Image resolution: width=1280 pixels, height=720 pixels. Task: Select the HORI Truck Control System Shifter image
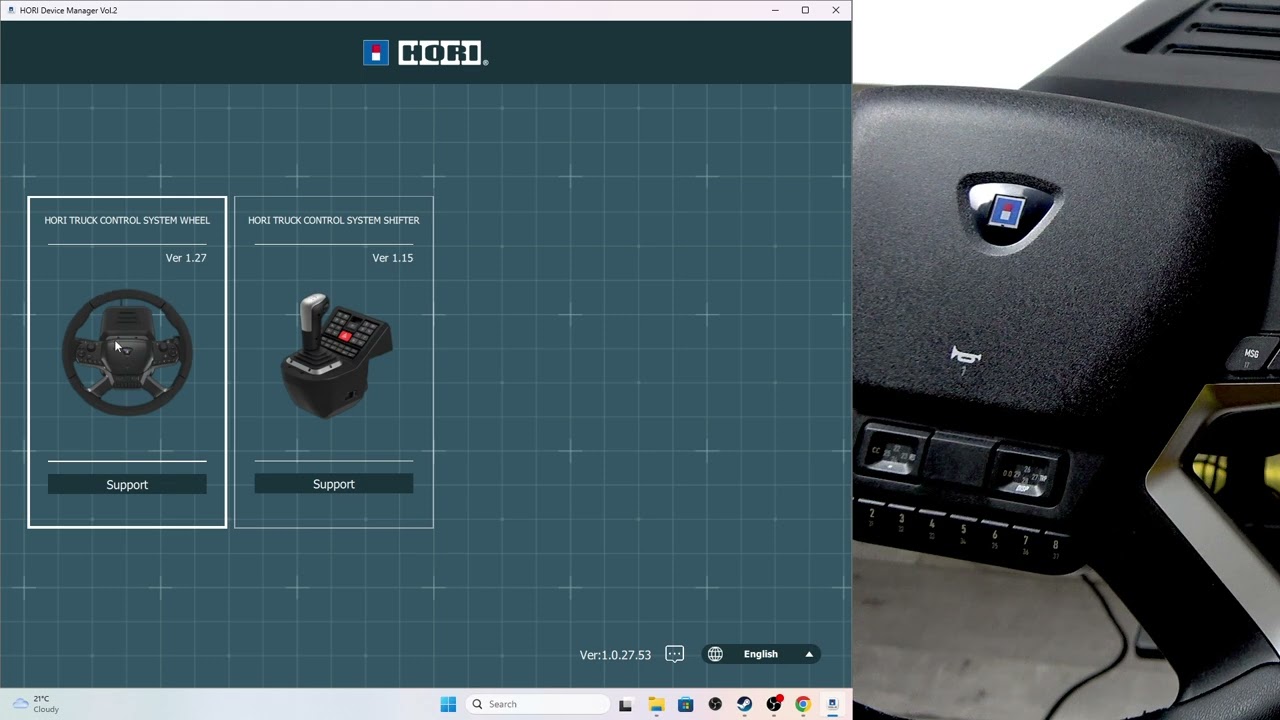(335, 355)
